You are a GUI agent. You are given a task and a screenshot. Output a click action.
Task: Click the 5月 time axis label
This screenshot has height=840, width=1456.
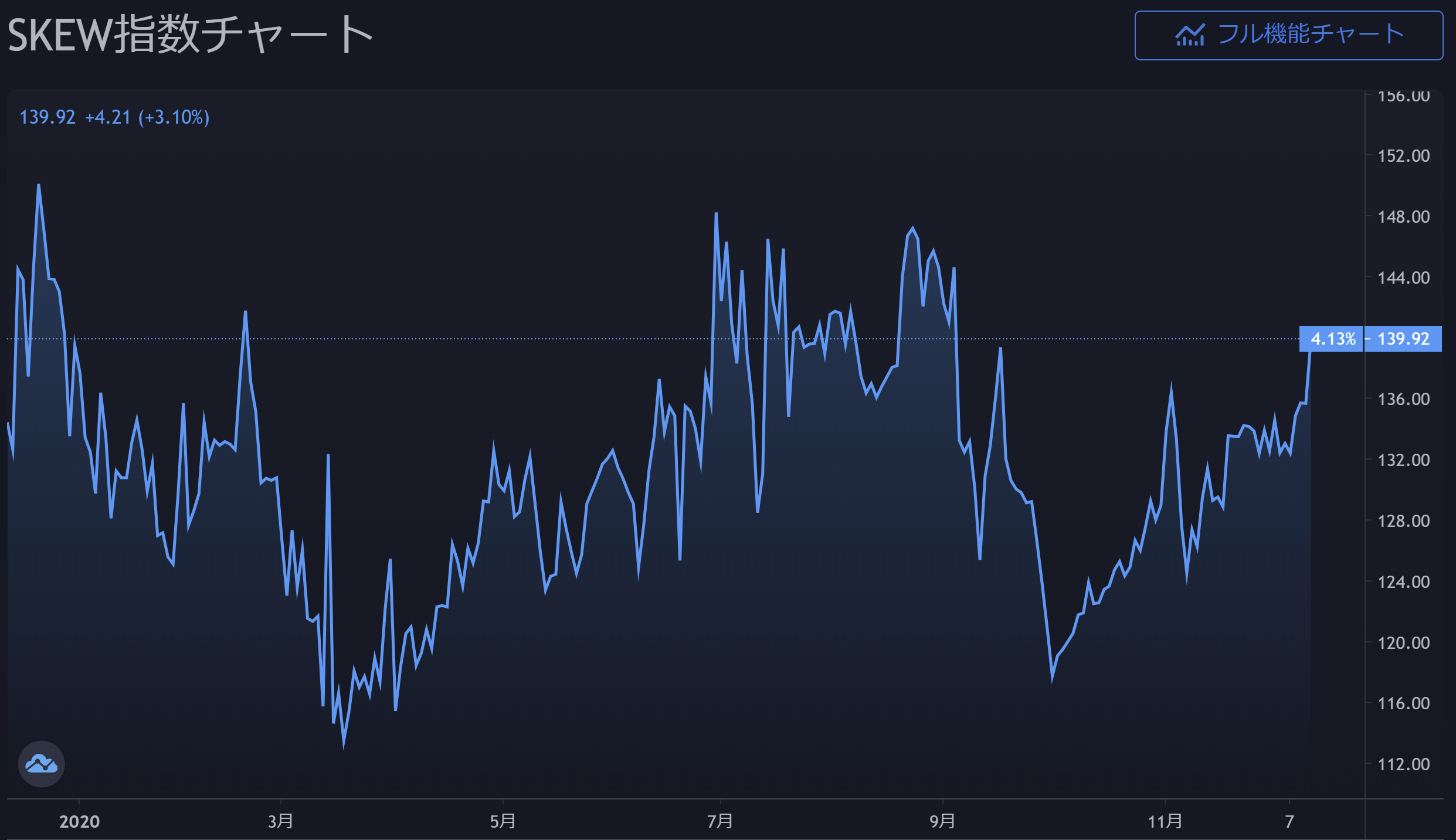pyautogui.click(x=503, y=821)
